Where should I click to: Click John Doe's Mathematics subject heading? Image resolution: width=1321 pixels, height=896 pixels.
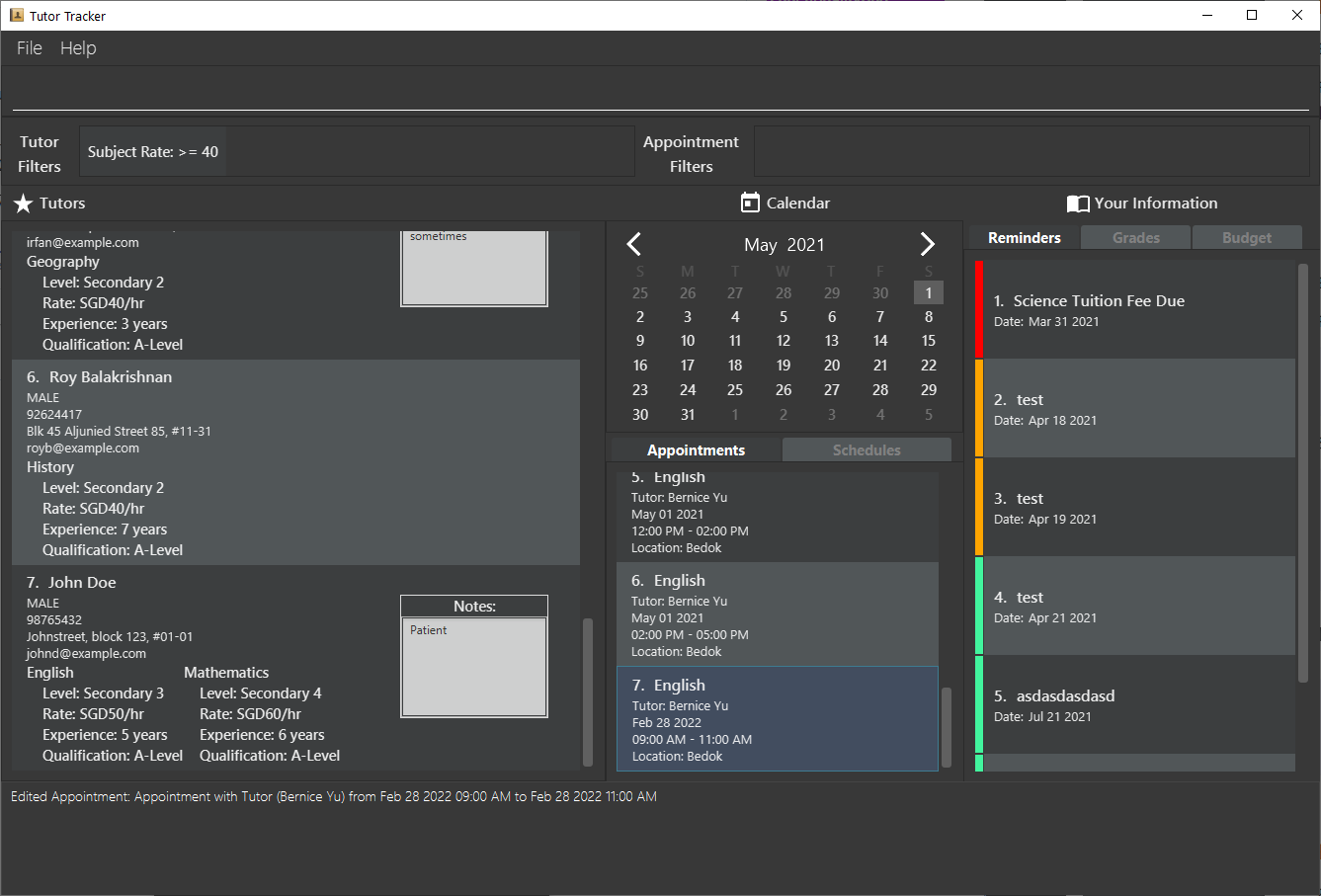tap(226, 673)
